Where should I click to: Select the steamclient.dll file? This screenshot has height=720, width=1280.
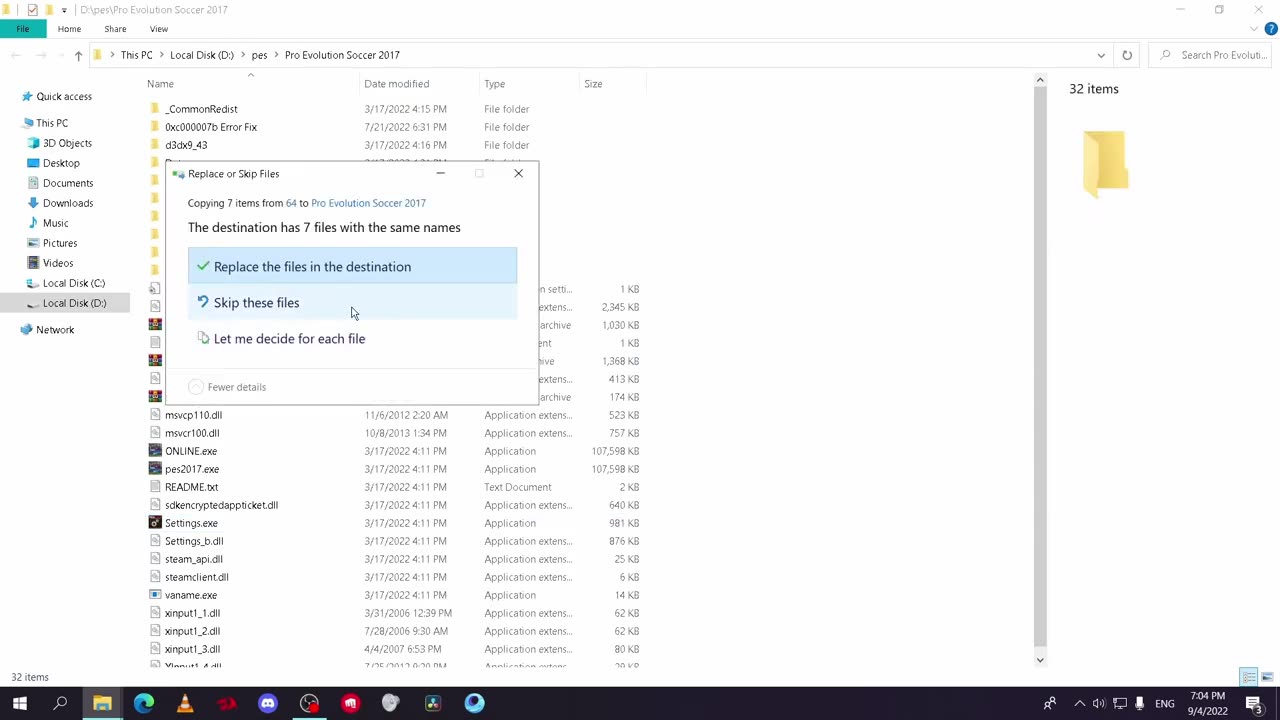coord(197,577)
